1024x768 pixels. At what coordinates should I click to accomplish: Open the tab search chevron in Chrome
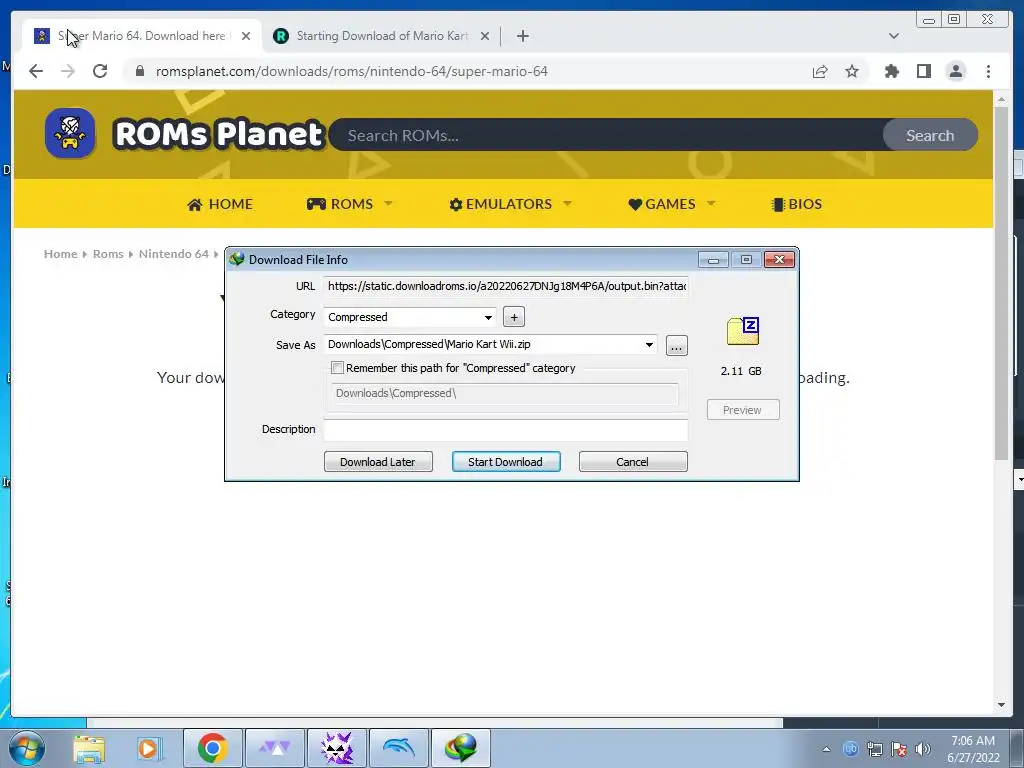[x=893, y=36]
